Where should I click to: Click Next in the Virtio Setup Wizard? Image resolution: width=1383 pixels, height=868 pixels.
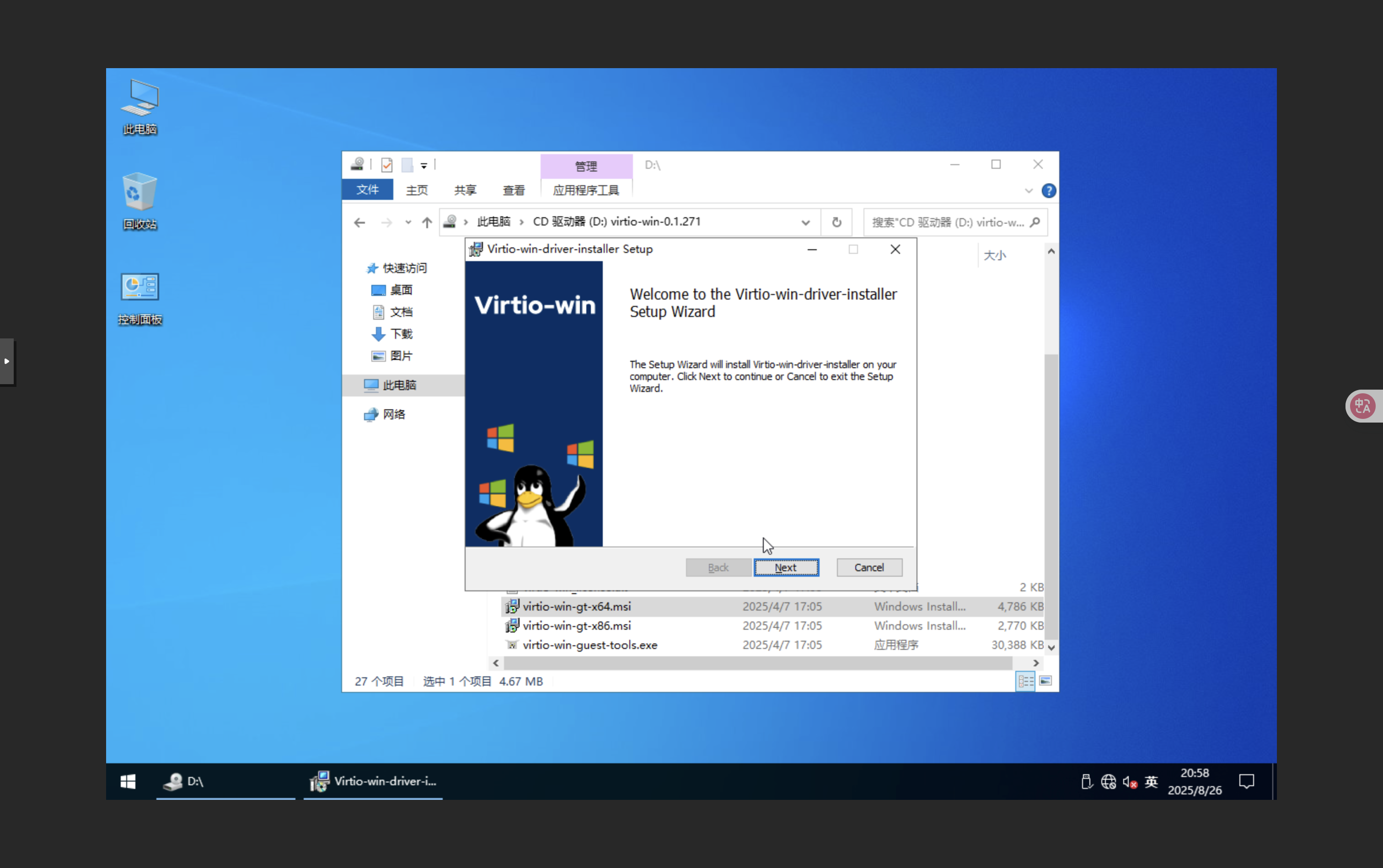click(786, 567)
